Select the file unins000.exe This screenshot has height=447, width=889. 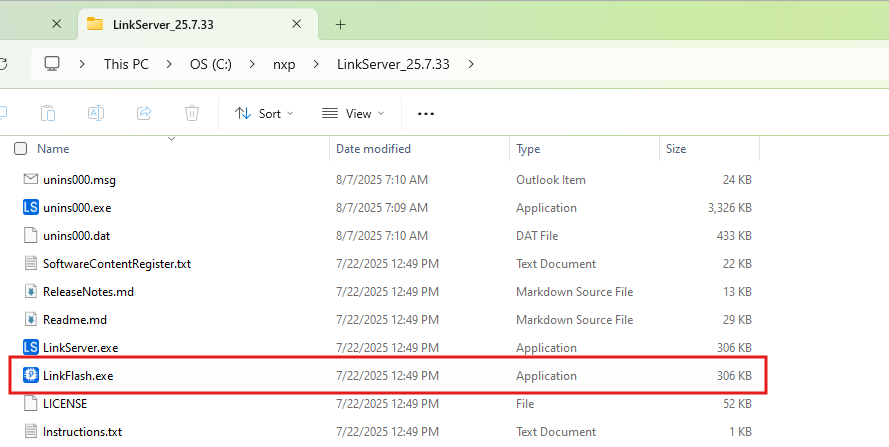[77, 208]
